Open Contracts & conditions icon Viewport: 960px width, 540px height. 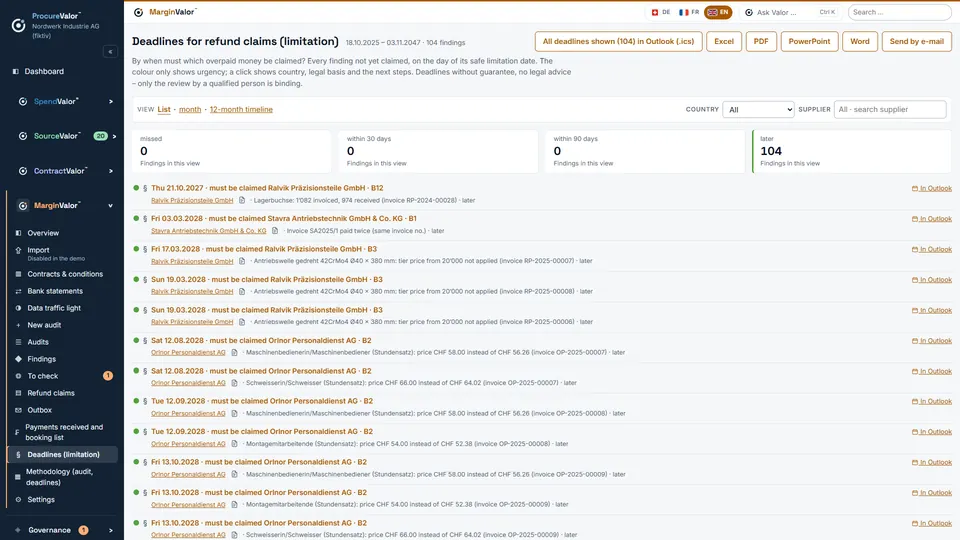(x=18, y=274)
